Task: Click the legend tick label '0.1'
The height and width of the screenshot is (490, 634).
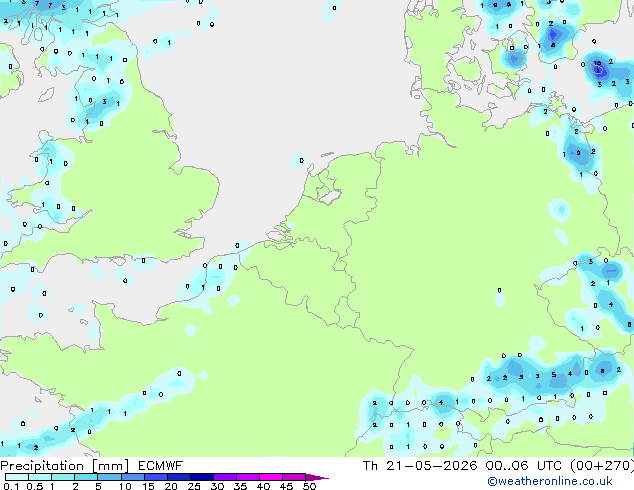Action: (x=11, y=486)
